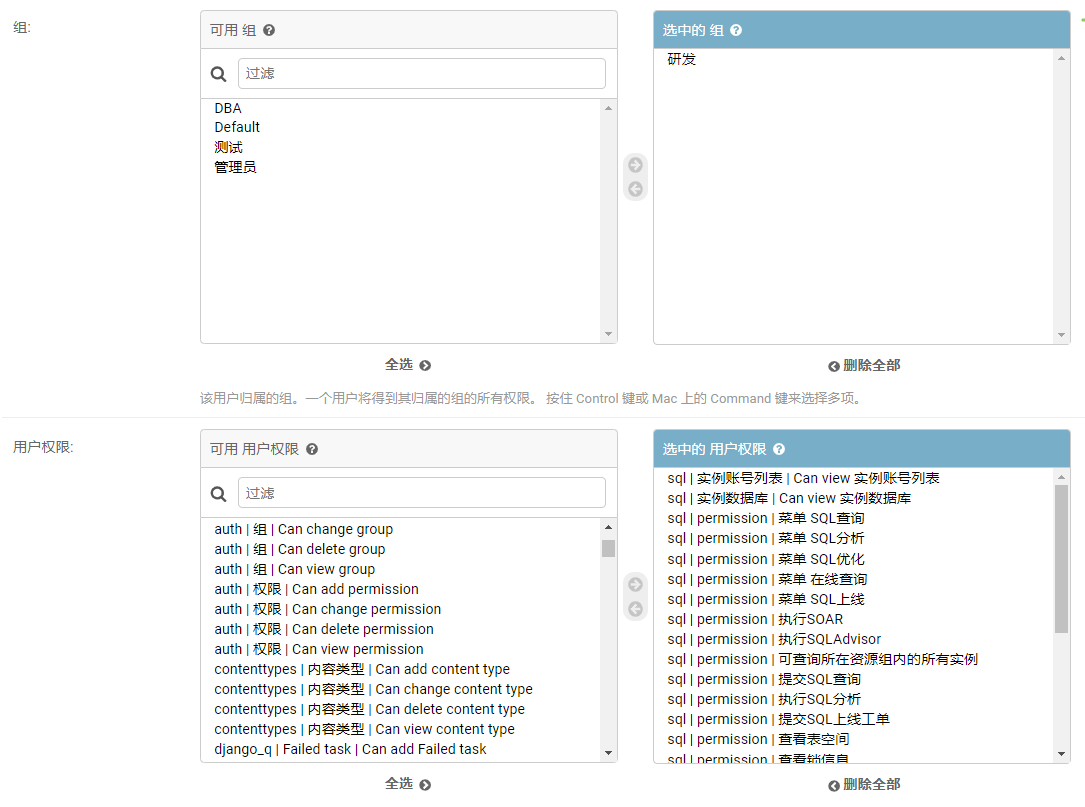Viewport: 1085px width, 807px height.
Task: Click left arrow to remove selected group
Action: [635, 189]
